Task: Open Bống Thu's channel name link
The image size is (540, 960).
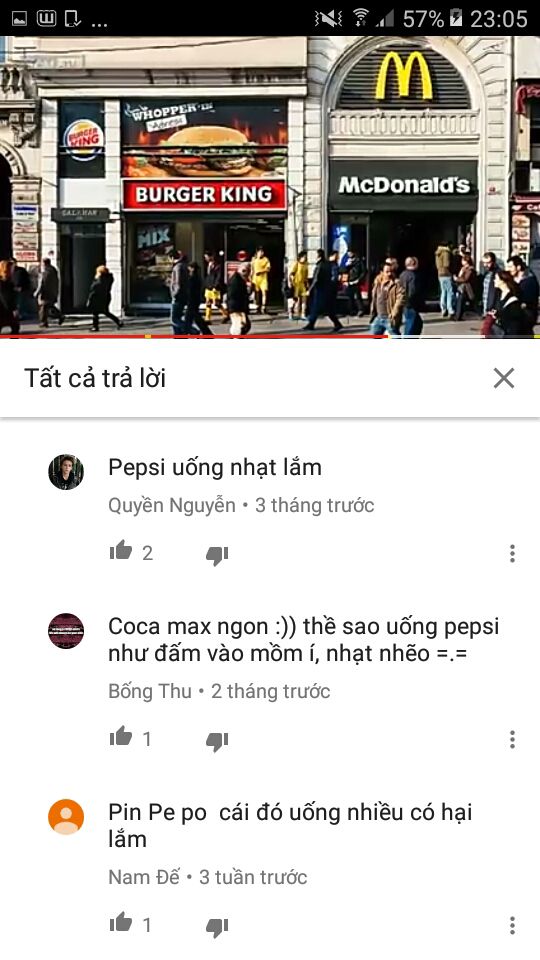Action: tap(150, 691)
